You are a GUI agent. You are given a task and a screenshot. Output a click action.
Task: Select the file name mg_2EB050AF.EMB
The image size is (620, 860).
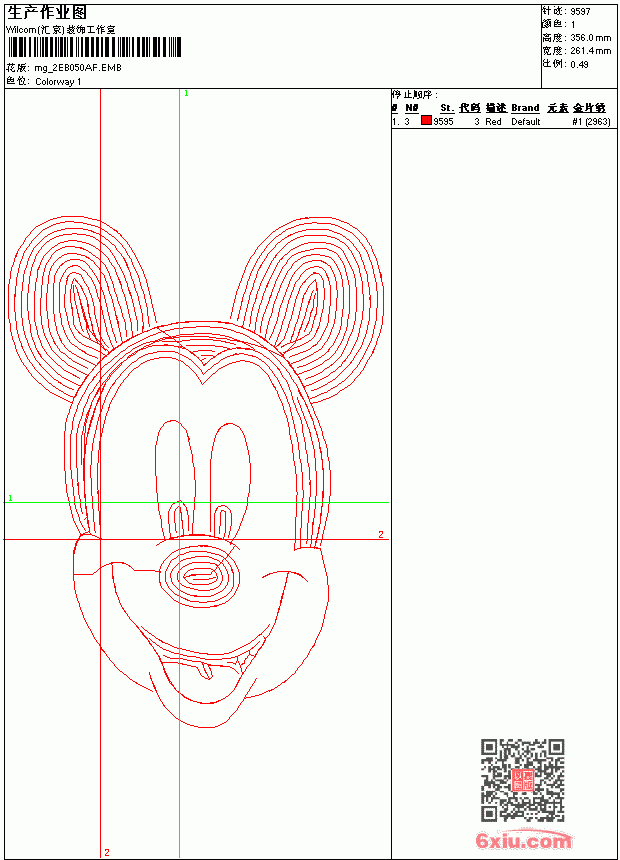[78, 68]
